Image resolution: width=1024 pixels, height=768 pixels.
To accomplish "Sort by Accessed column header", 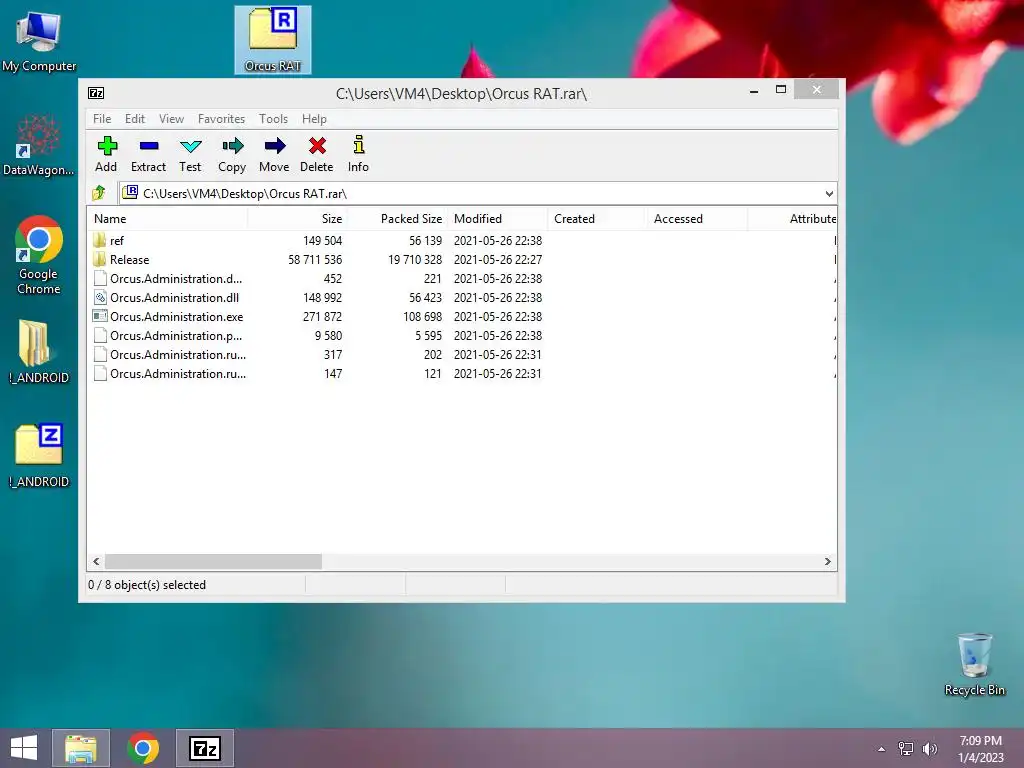I will (x=697, y=219).
